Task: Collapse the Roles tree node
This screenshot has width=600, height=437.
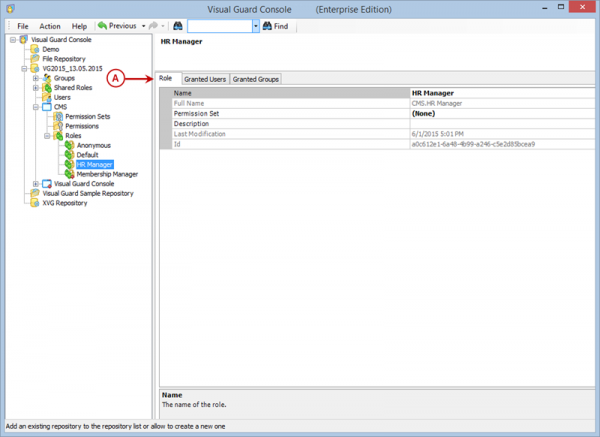Action: 47,136
